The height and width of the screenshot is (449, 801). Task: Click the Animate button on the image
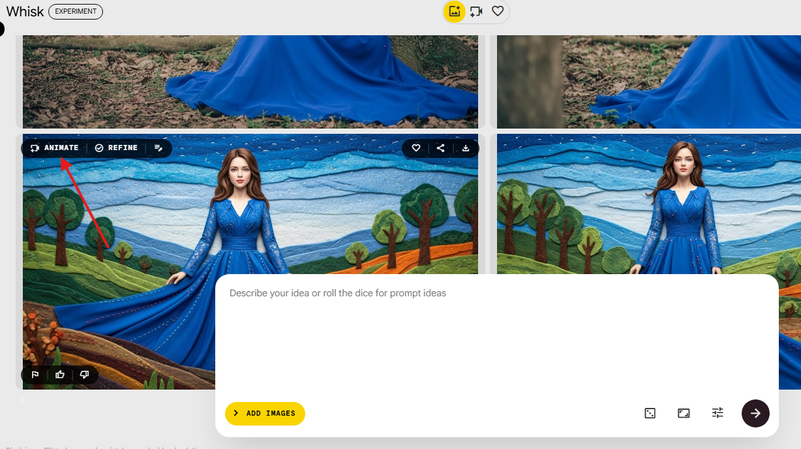coord(54,148)
